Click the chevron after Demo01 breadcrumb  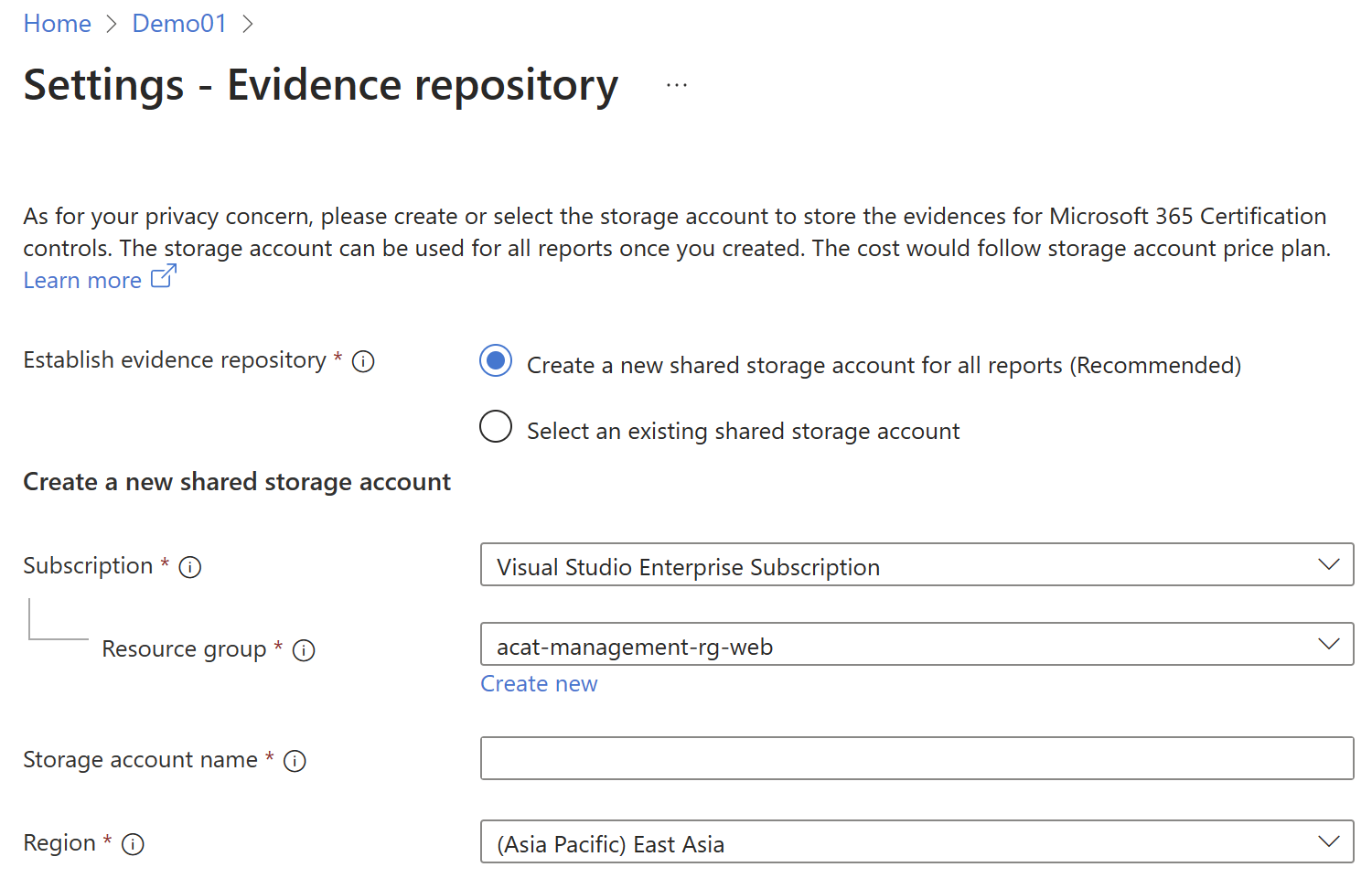(247, 24)
